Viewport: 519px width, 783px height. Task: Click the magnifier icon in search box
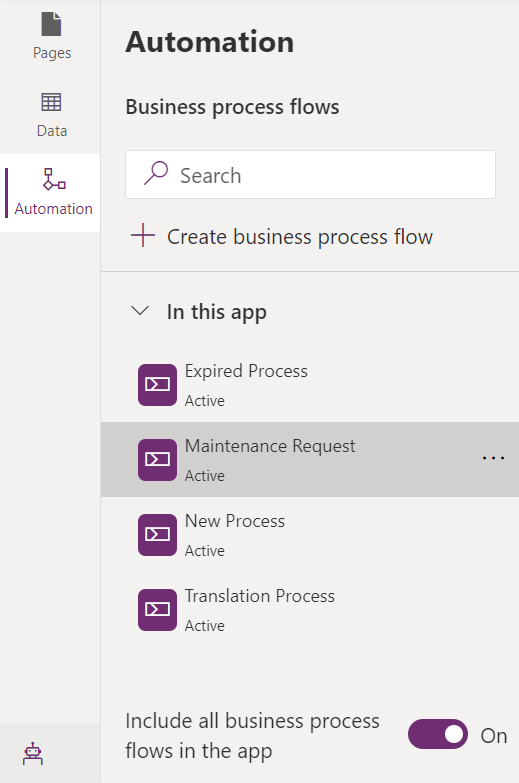click(156, 173)
